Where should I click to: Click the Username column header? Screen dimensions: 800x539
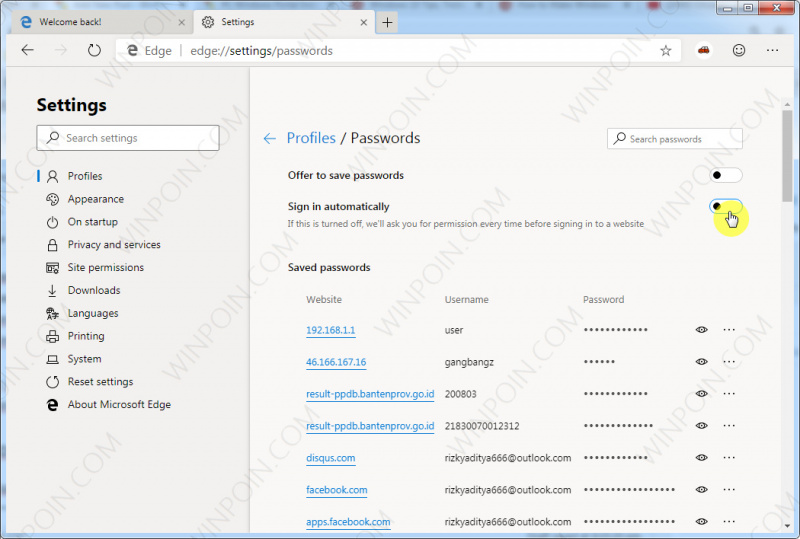coord(466,300)
